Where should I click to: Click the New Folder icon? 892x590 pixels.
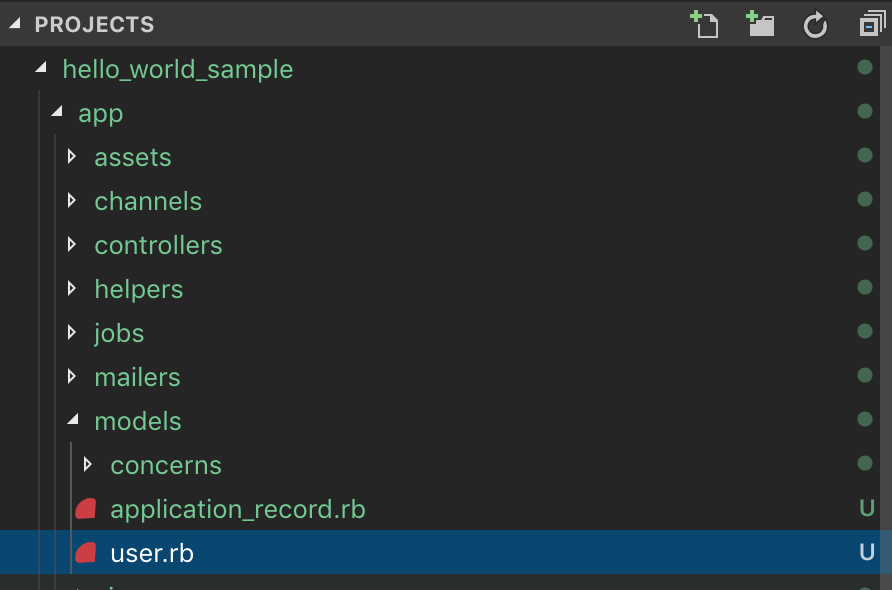coord(761,24)
